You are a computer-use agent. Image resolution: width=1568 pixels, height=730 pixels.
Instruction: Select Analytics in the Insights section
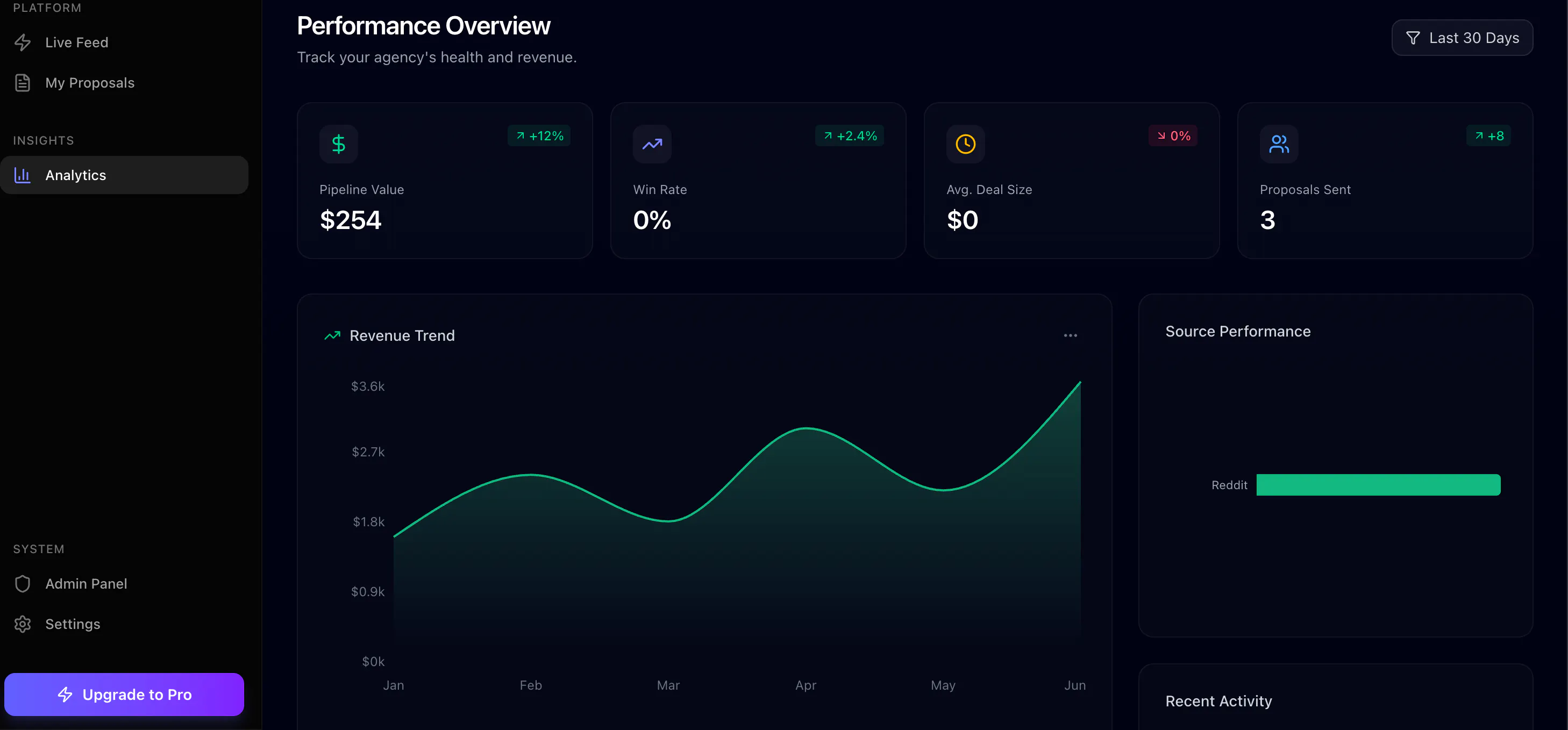pyautogui.click(x=124, y=175)
